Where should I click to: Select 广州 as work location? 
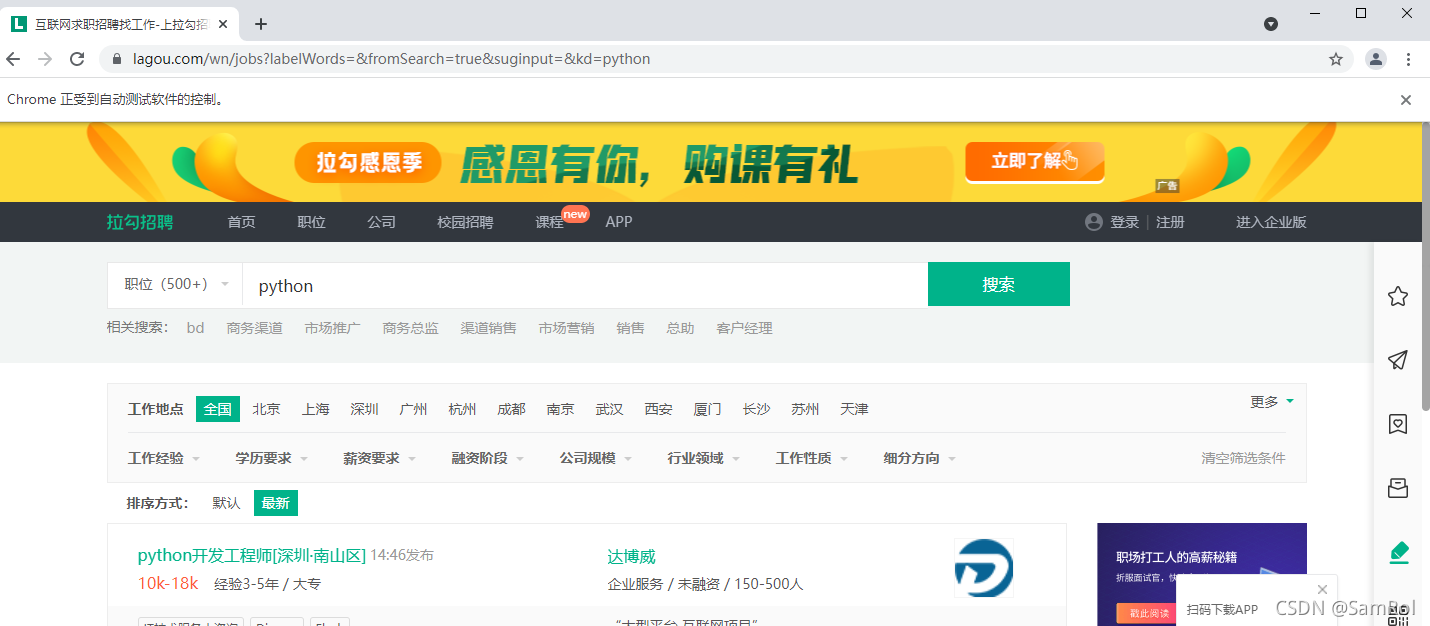[414, 409]
